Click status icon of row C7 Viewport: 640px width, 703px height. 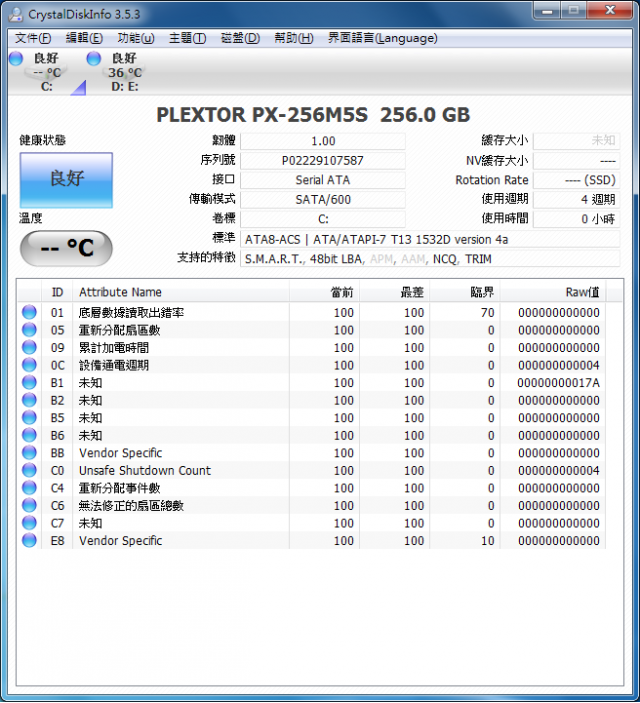pos(29,523)
